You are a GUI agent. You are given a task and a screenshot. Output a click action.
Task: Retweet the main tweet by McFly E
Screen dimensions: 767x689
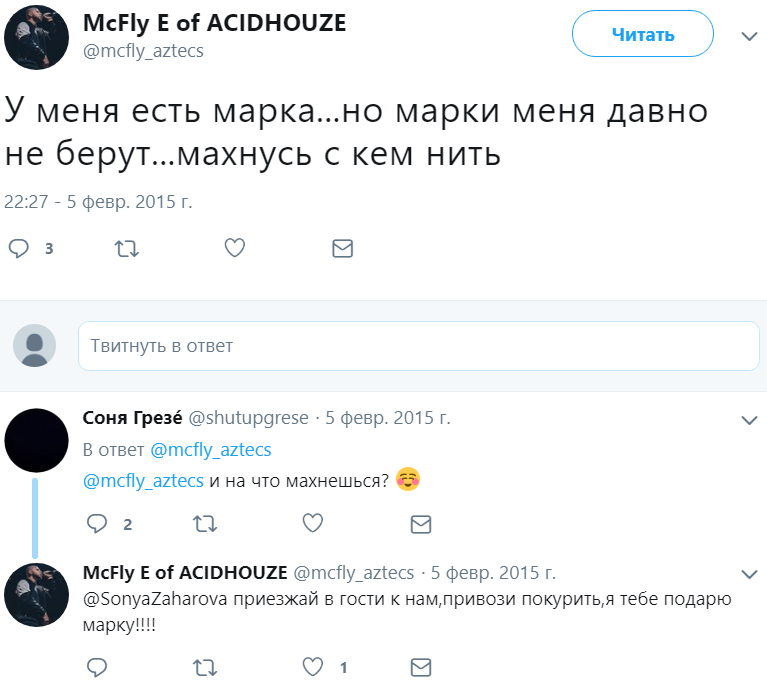click(127, 248)
